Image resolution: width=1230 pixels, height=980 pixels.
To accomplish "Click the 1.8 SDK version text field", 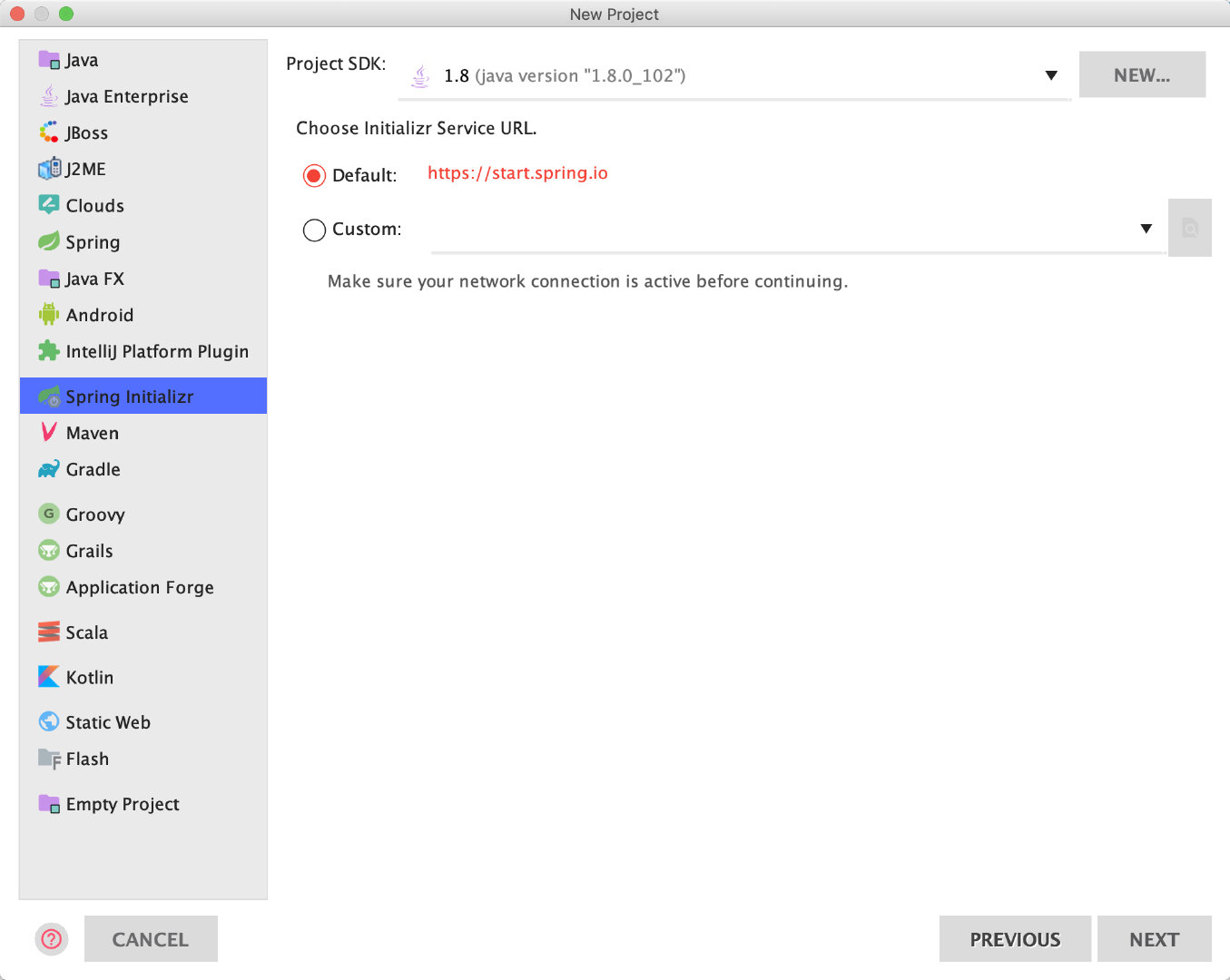I will click(735, 75).
